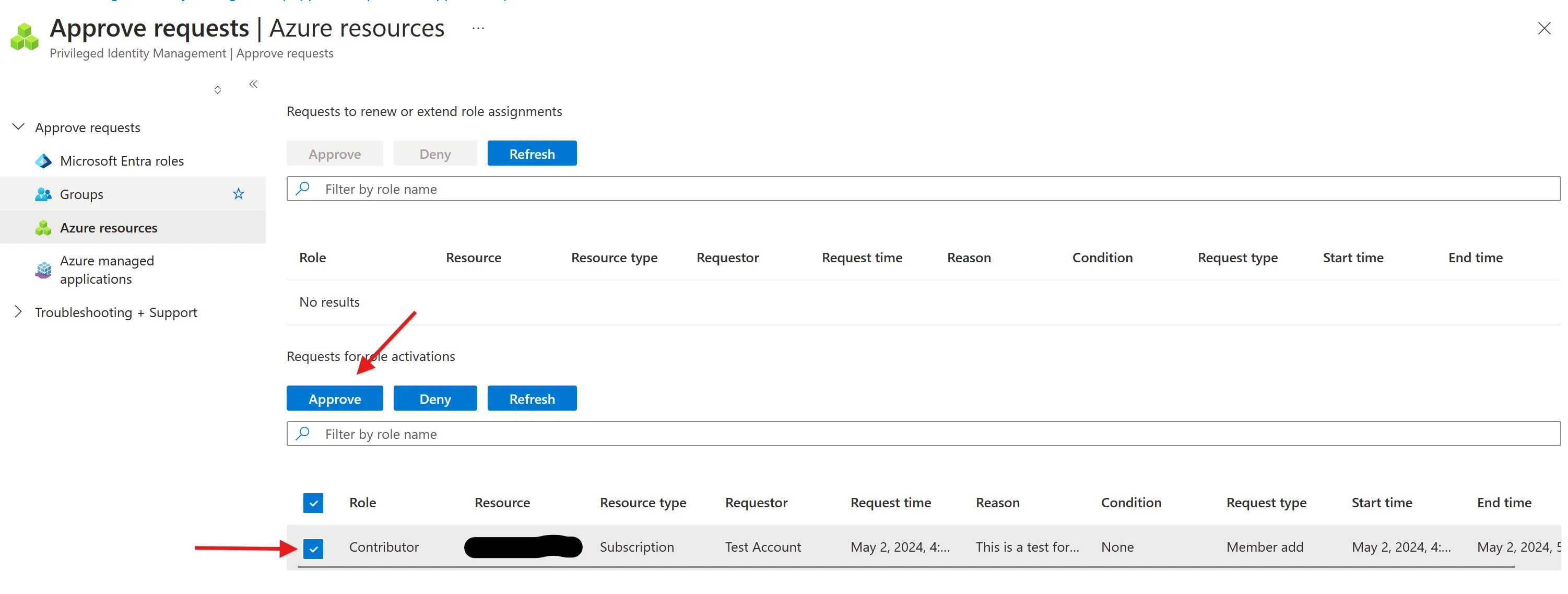Click the Azure managed applications icon

tap(43, 270)
